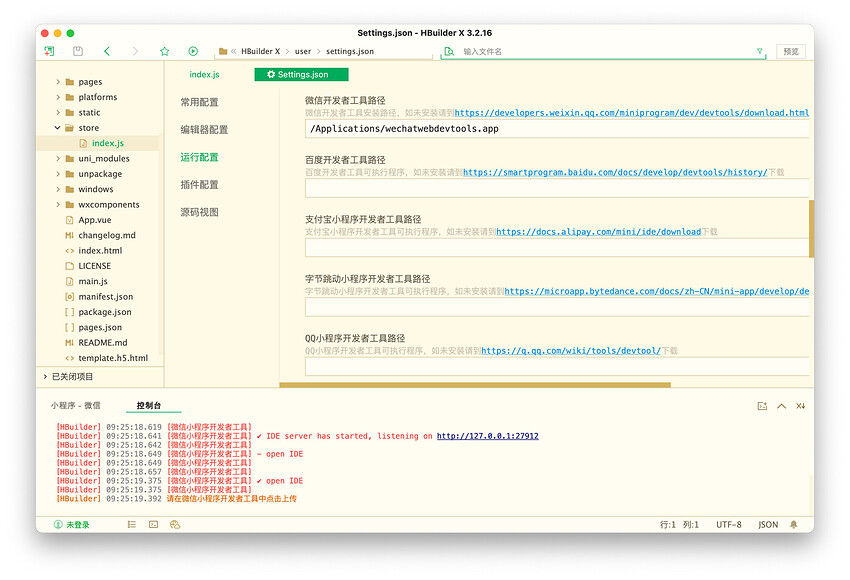Viewport: 850px width, 580px height.
Task: Click the filter funnel icon
Action: point(759,51)
